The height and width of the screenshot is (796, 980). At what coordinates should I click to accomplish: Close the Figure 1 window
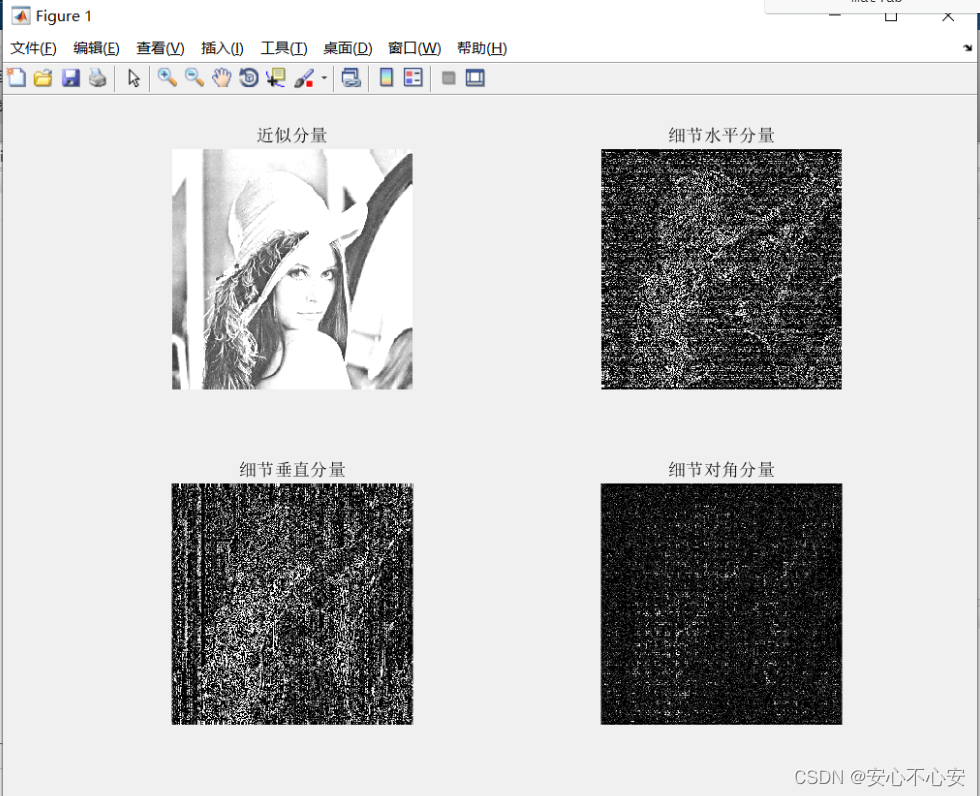pos(948,16)
